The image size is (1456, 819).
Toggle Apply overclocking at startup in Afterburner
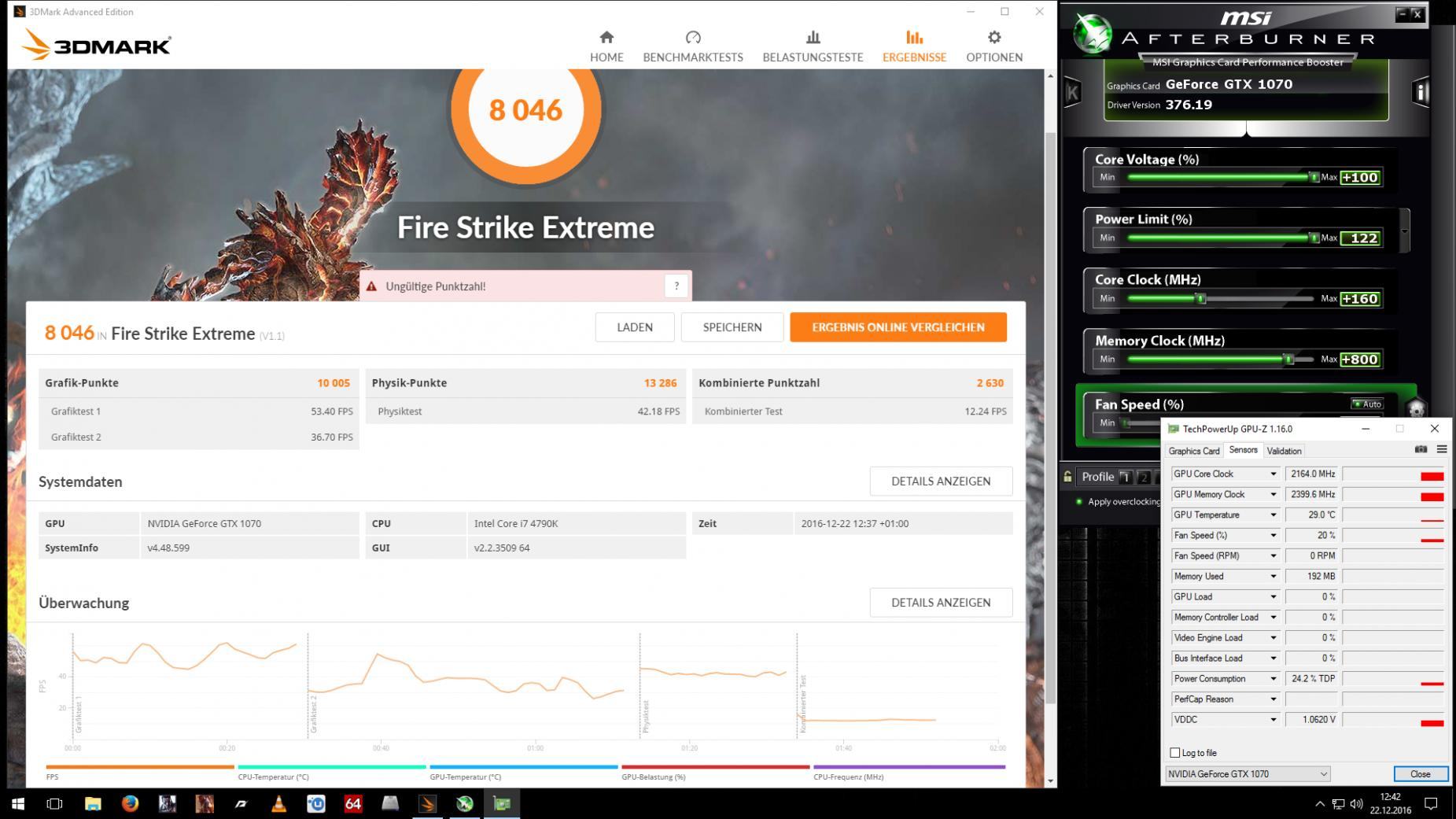(x=1078, y=501)
